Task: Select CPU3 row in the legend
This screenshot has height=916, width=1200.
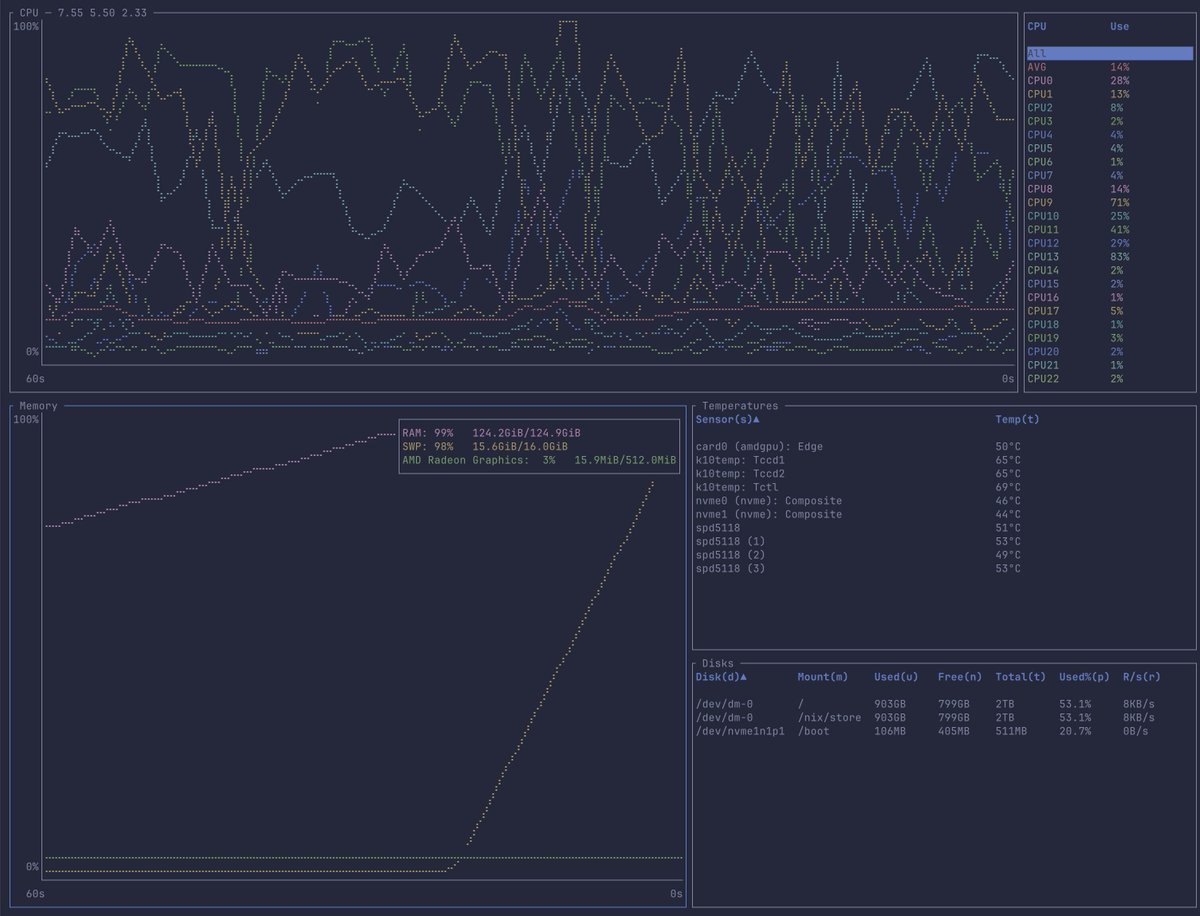Action: coord(1108,121)
